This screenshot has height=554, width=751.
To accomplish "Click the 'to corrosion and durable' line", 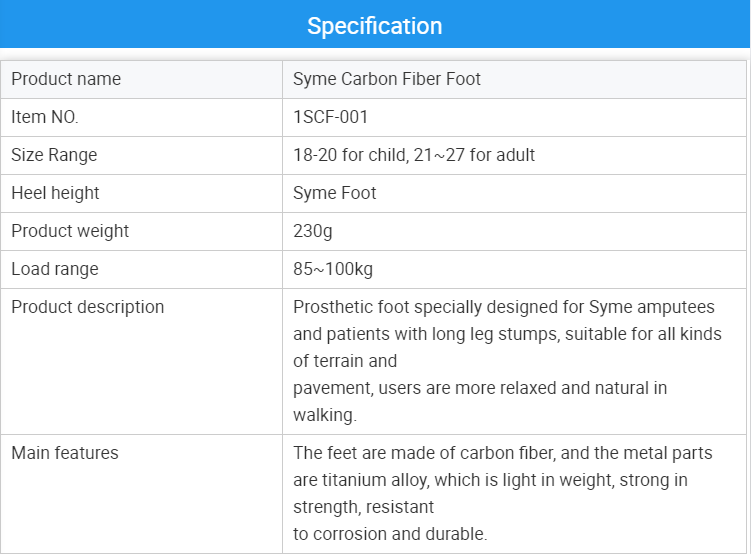I will click(390, 534).
